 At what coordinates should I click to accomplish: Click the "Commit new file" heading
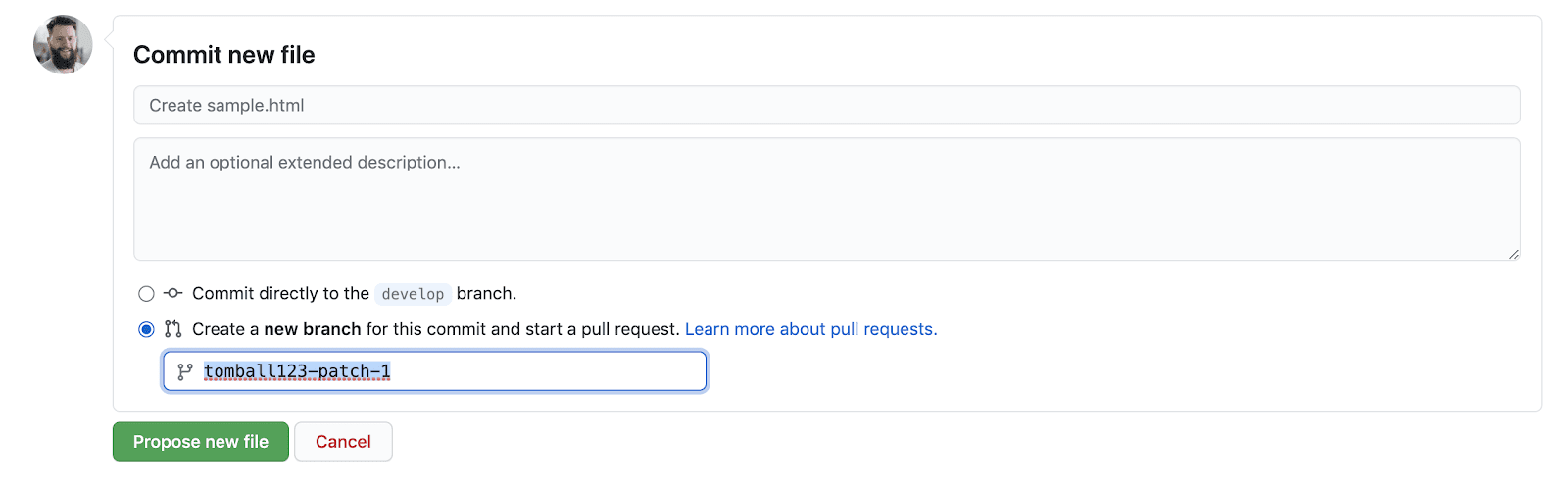tap(224, 55)
